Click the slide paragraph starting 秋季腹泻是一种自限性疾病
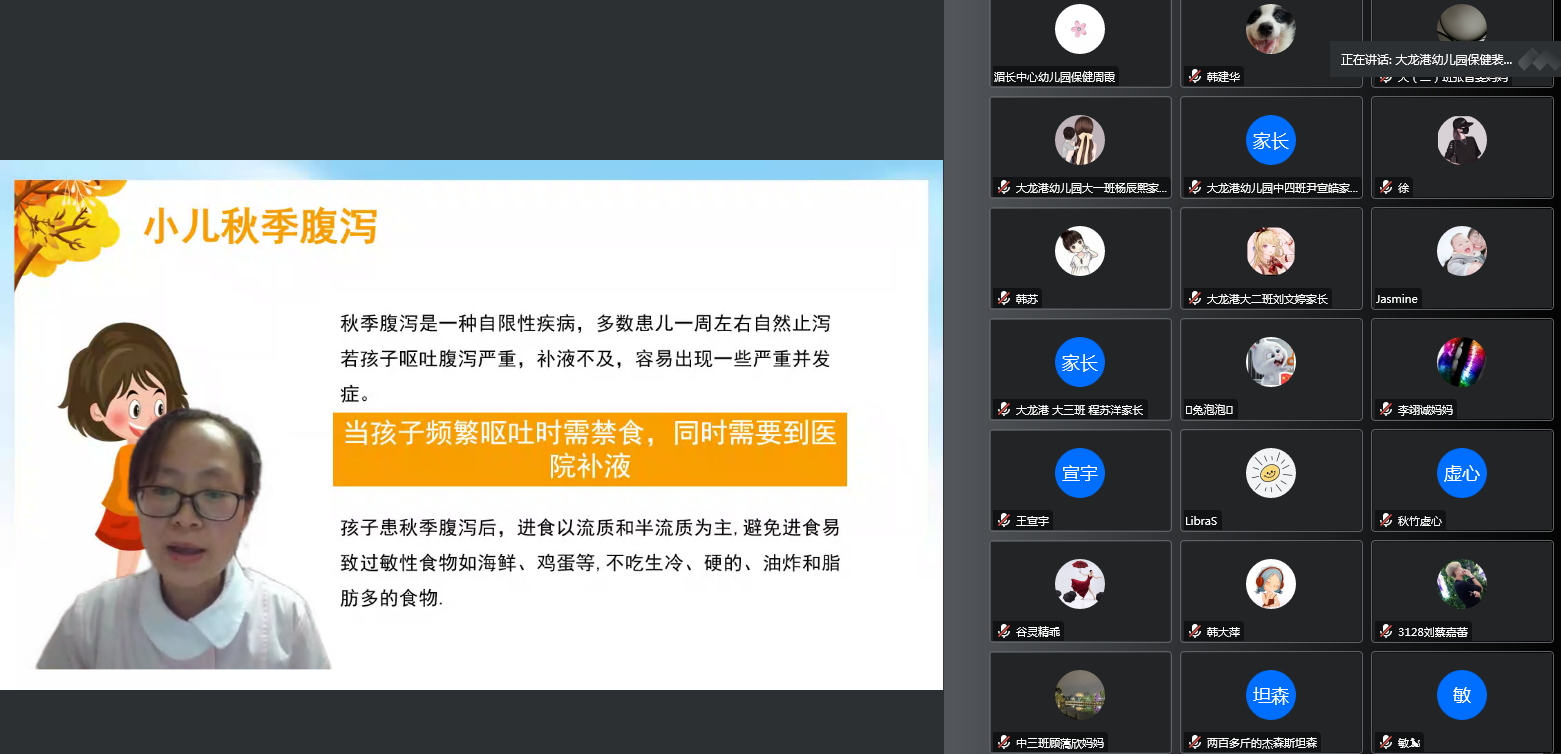 click(x=586, y=357)
